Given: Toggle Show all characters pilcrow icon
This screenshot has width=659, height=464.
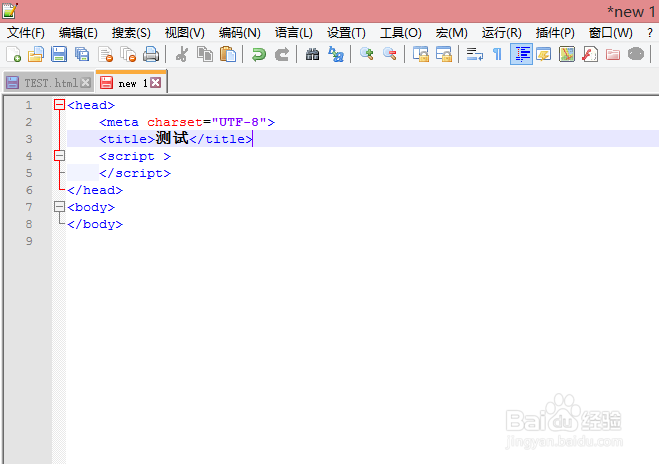Looking at the screenshot, I should 497,54.
